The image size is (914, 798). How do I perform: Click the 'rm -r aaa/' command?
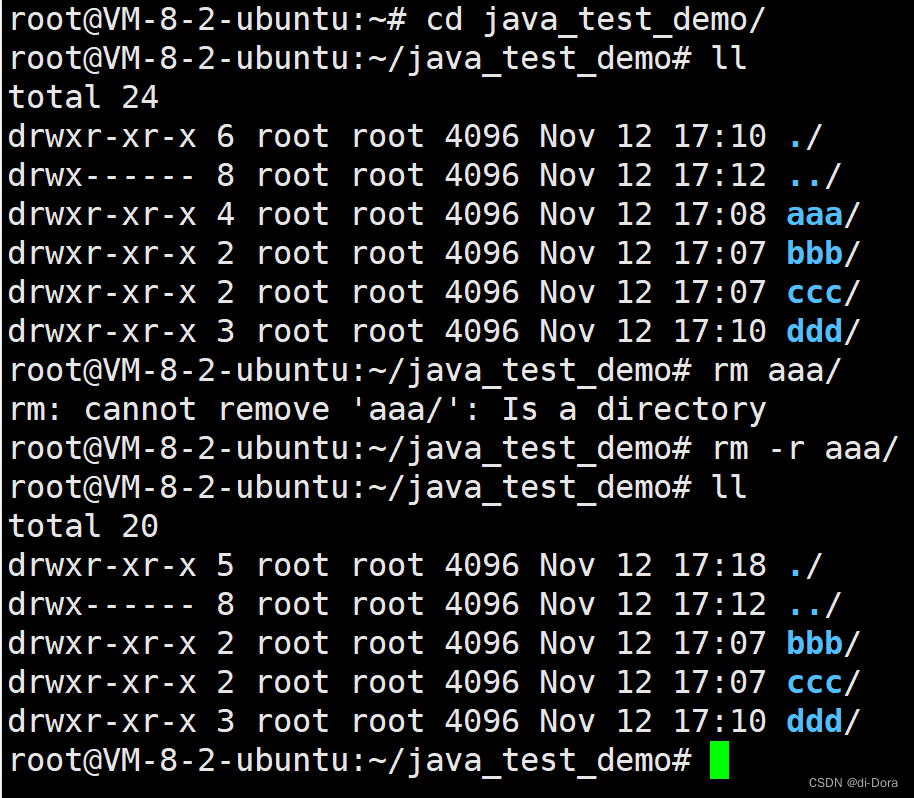[805, 448]
